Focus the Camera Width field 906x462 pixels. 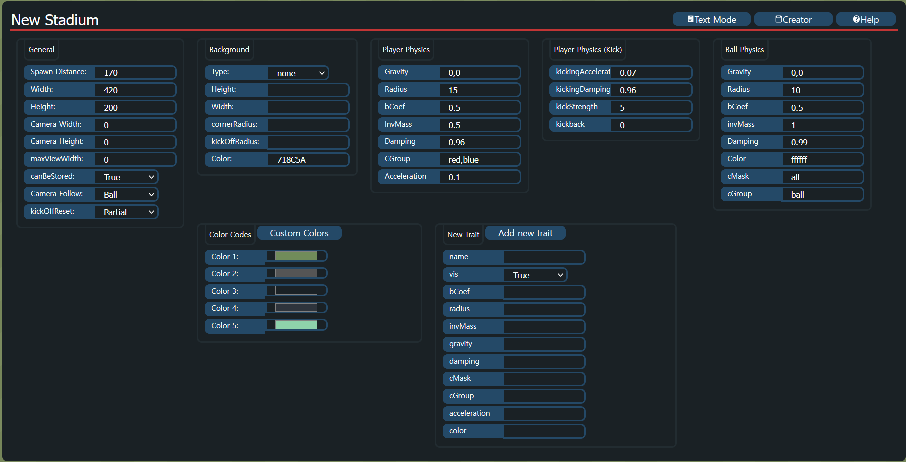[x=136, y=125]
